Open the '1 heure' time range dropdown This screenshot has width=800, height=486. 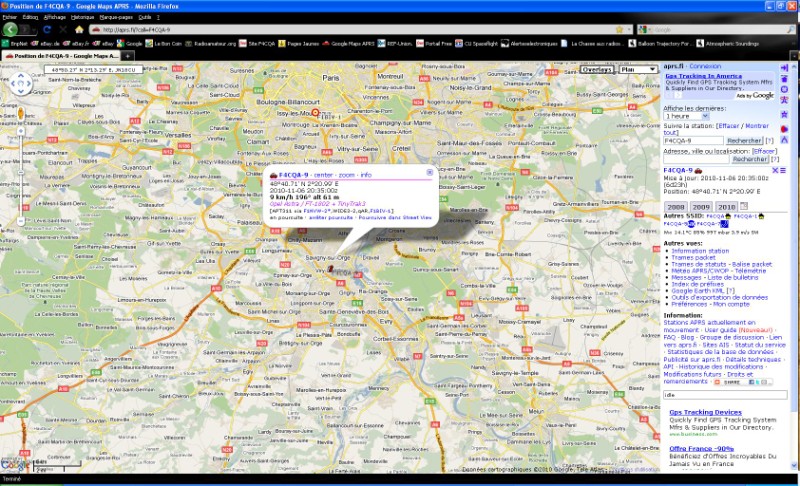coord(686,116)
